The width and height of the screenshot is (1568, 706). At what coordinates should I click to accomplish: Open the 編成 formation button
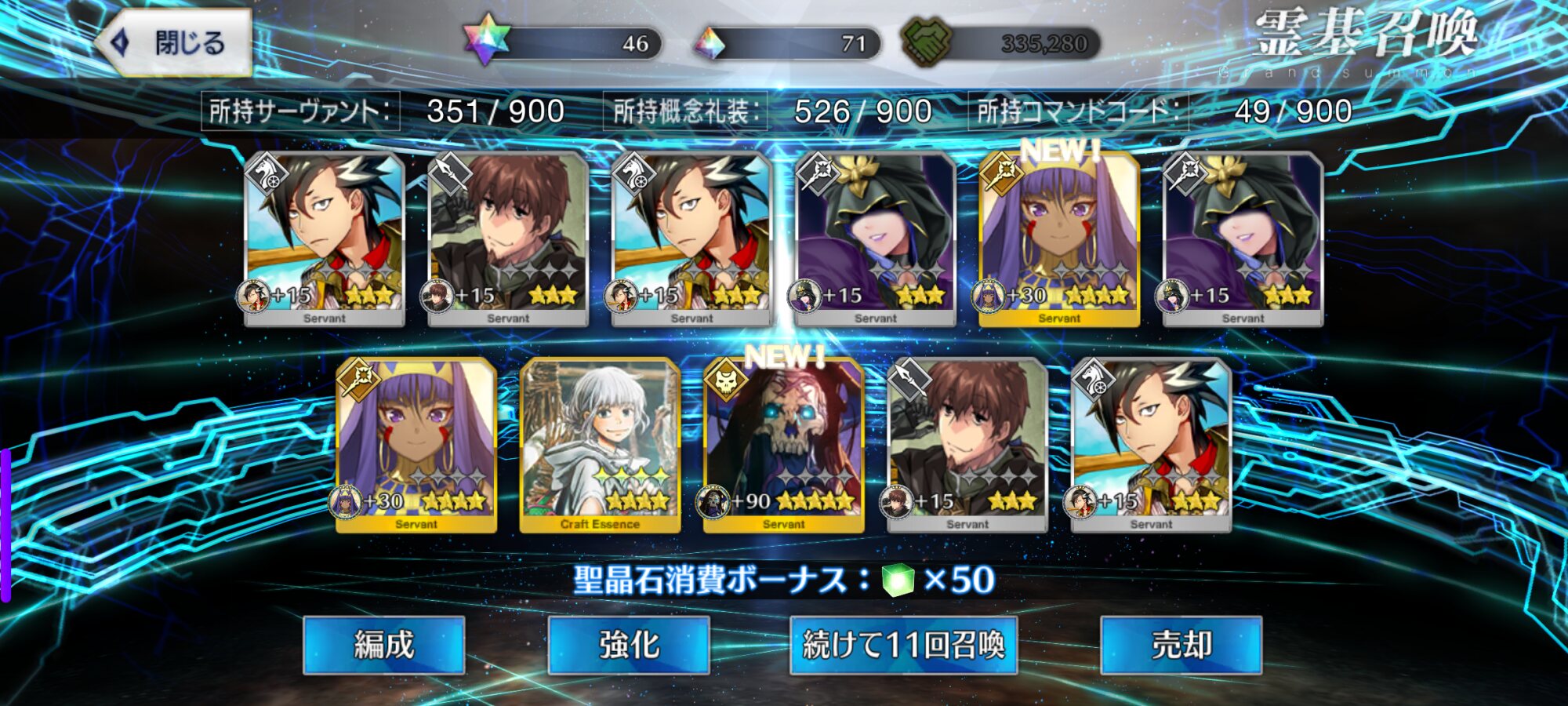[x=383, y=645]
